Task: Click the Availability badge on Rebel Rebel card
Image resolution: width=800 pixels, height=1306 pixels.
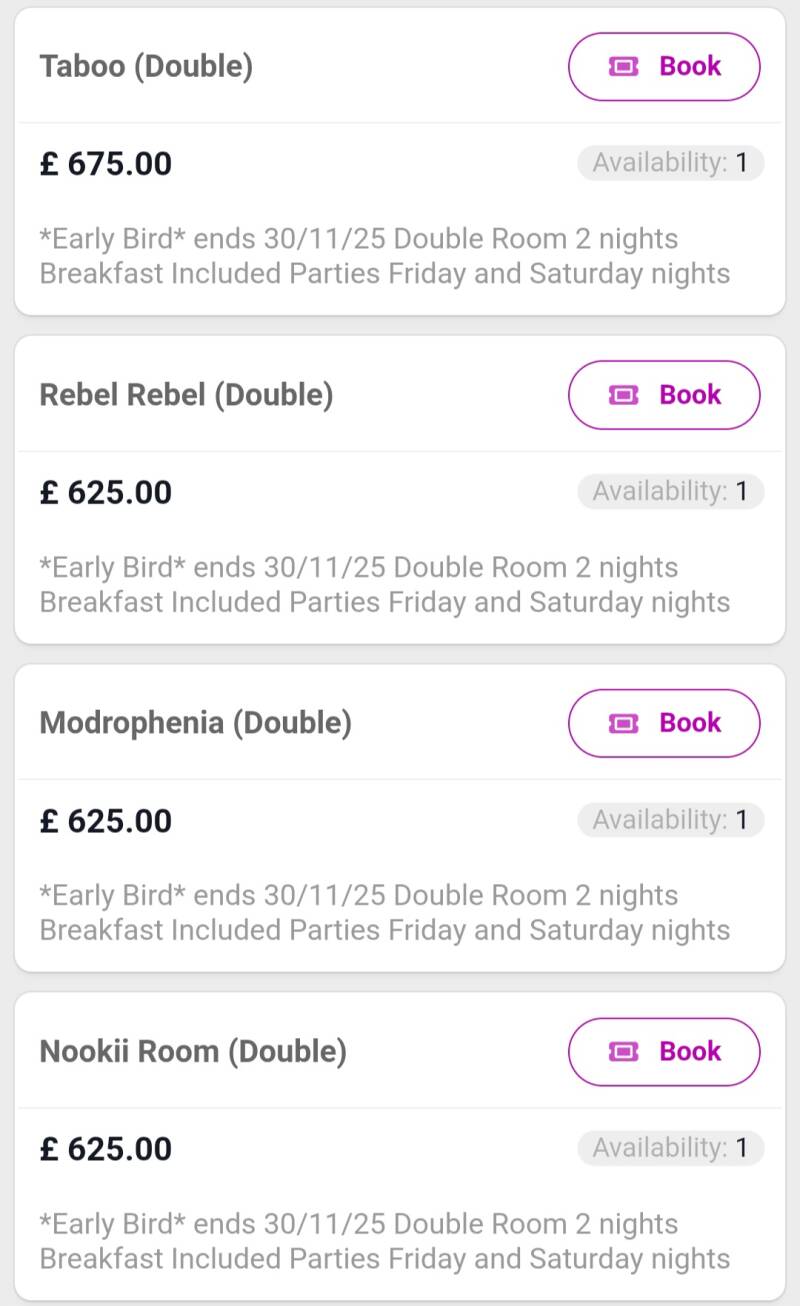Action: (x=670, y=491)
